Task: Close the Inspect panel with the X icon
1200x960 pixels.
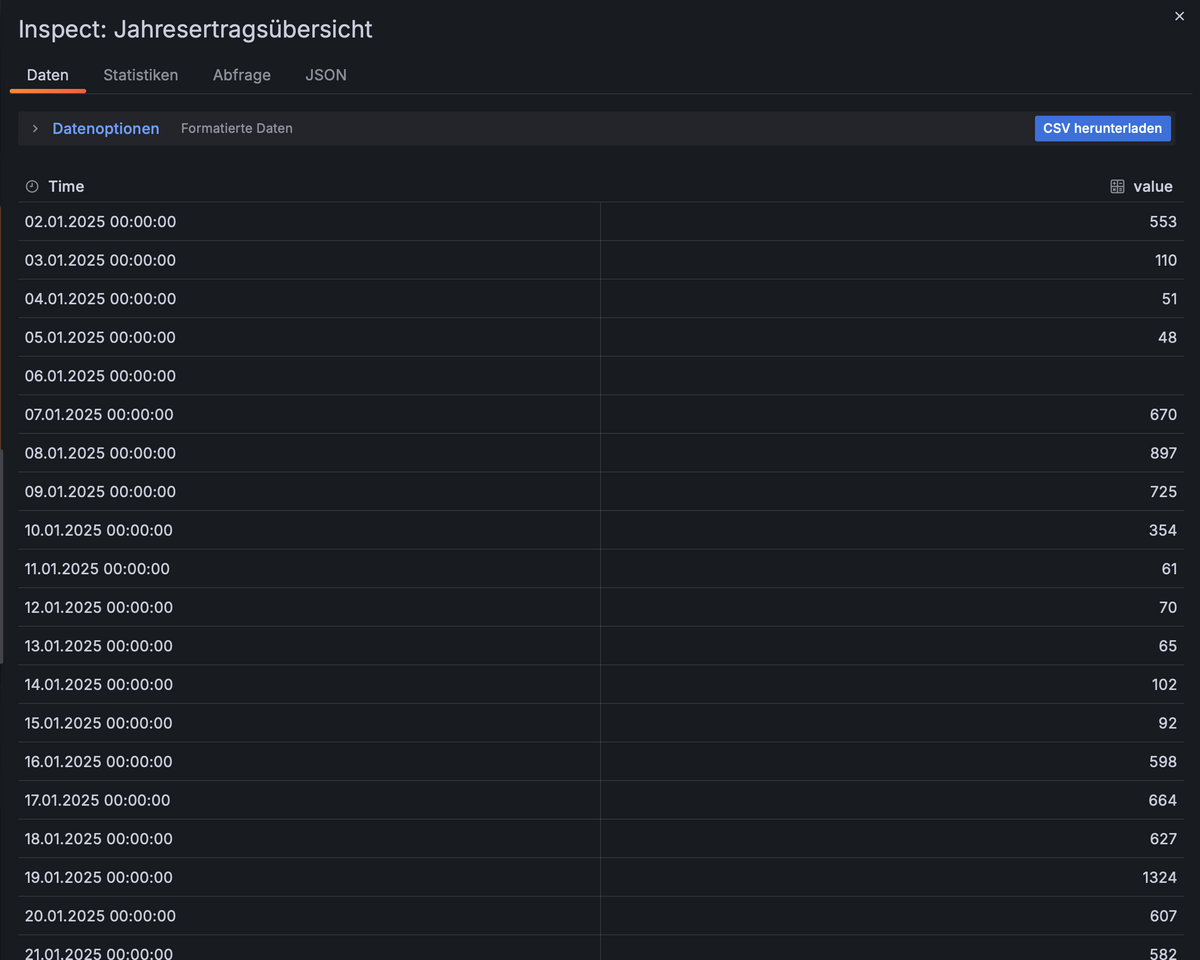Action: click(x=1179, y=16)
